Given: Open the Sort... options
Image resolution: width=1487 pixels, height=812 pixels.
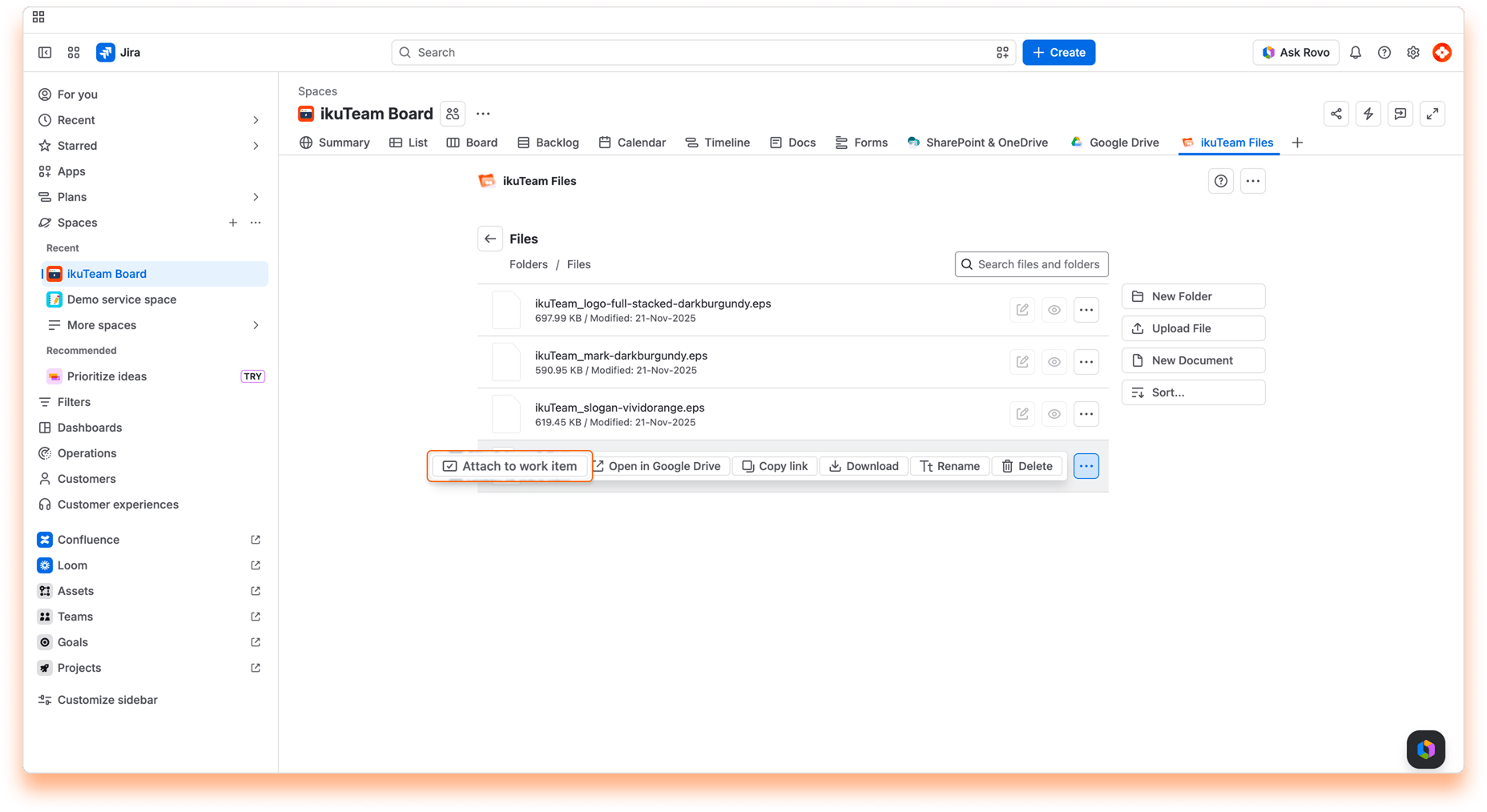Looking at the screenshot, I should point(1193,392).
